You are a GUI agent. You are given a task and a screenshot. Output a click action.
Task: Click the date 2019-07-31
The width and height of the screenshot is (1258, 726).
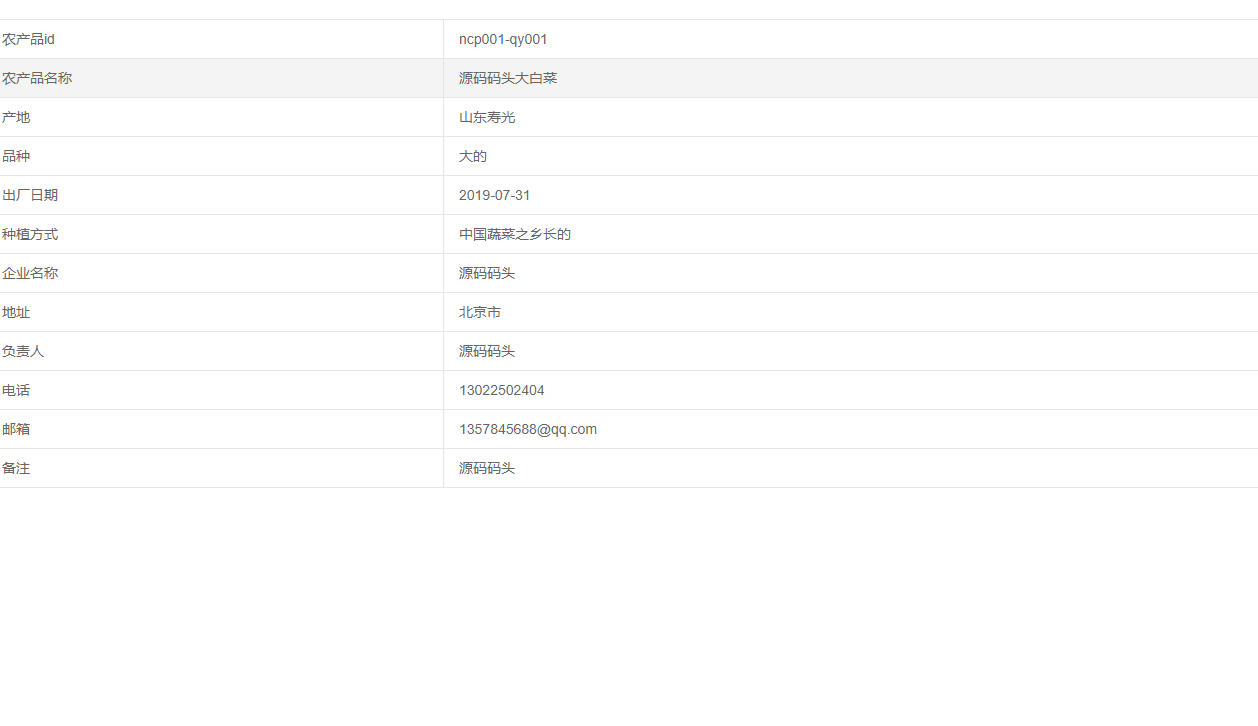tap(494, 195)
